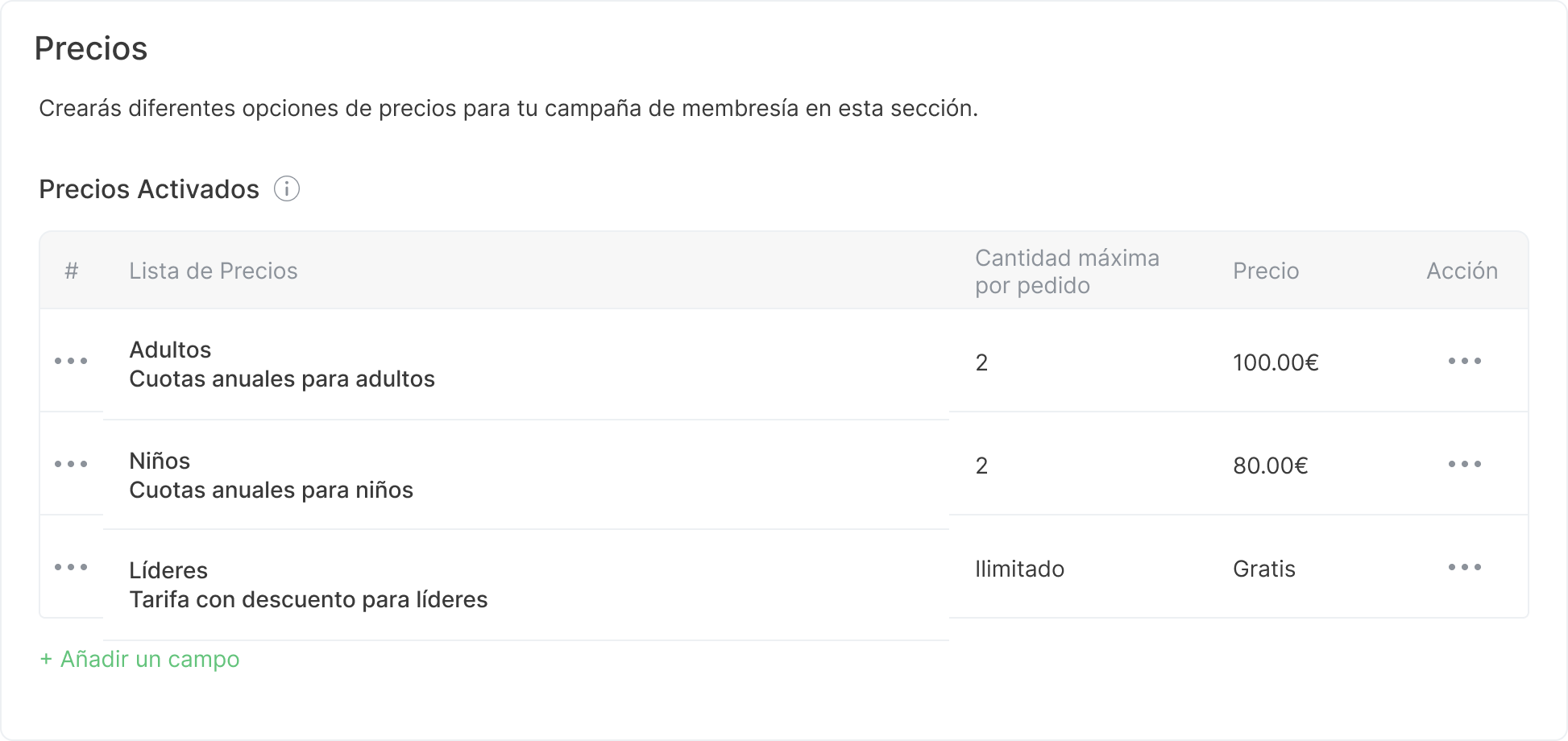Select the Acción column header
The height and width of the screenshot is (741, 1568).
click(1460, 270)
